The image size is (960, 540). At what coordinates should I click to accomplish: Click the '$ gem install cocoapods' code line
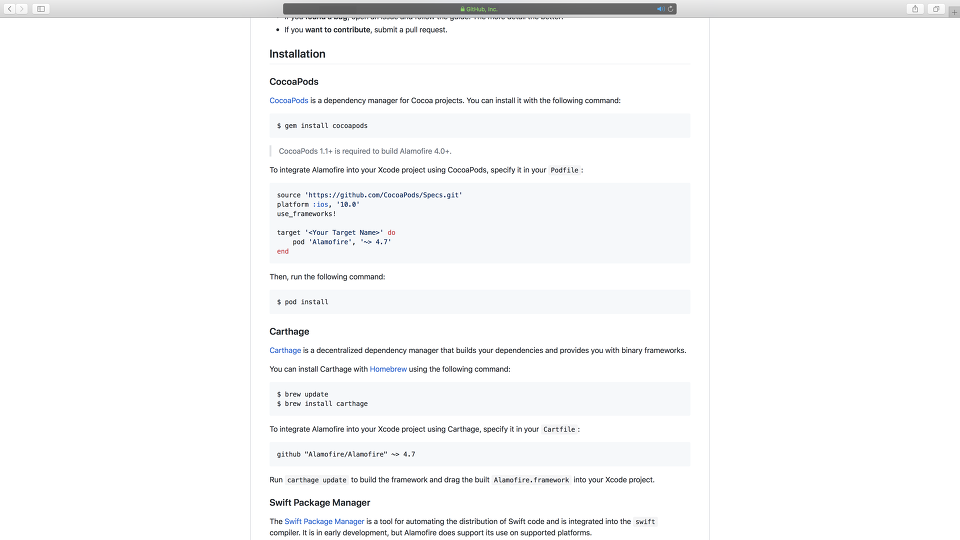(x=322, y=126)
